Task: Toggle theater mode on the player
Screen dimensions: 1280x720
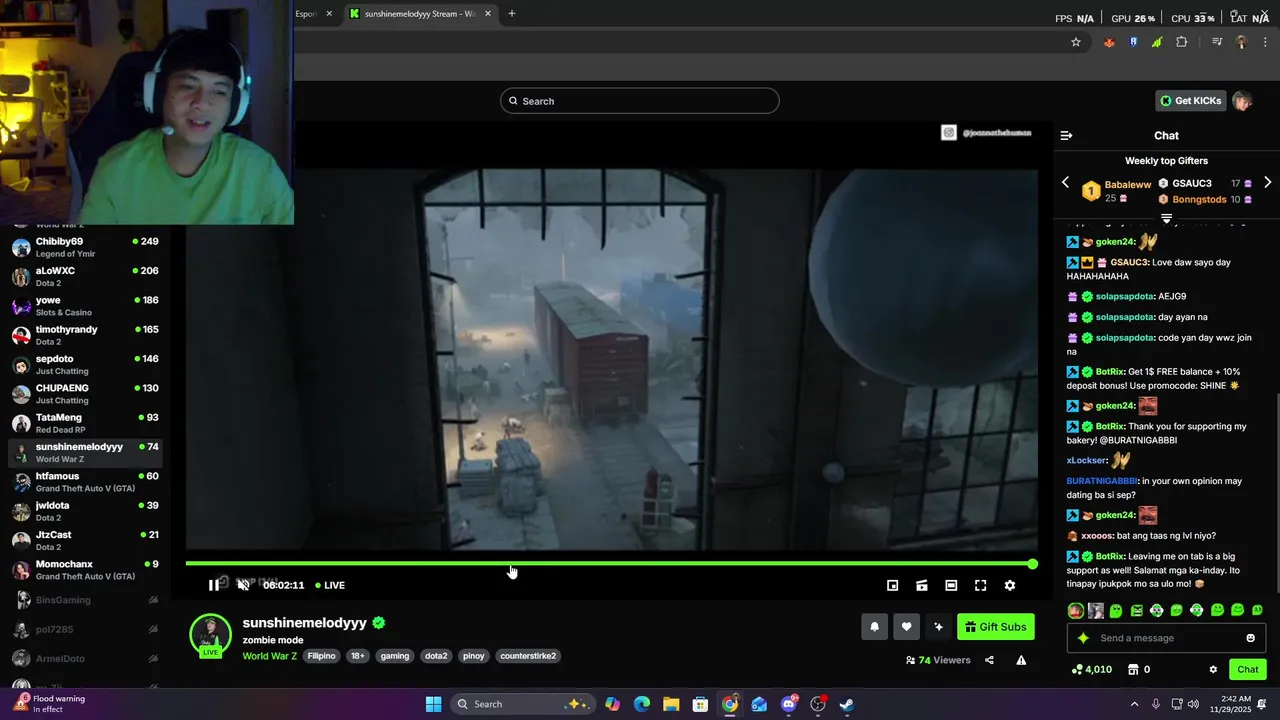Action: (x=951, y=586)
